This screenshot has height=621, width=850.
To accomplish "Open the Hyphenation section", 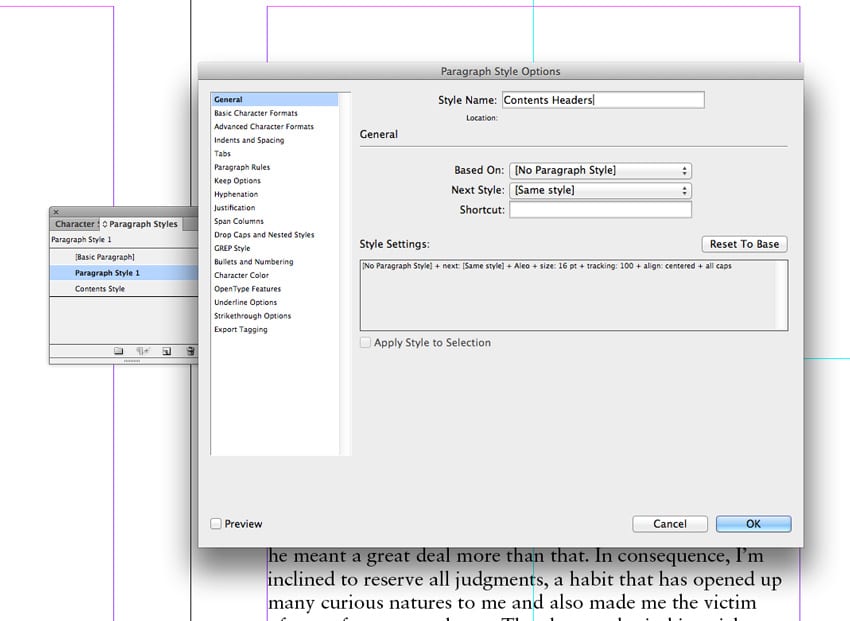I will coord(236,195).
